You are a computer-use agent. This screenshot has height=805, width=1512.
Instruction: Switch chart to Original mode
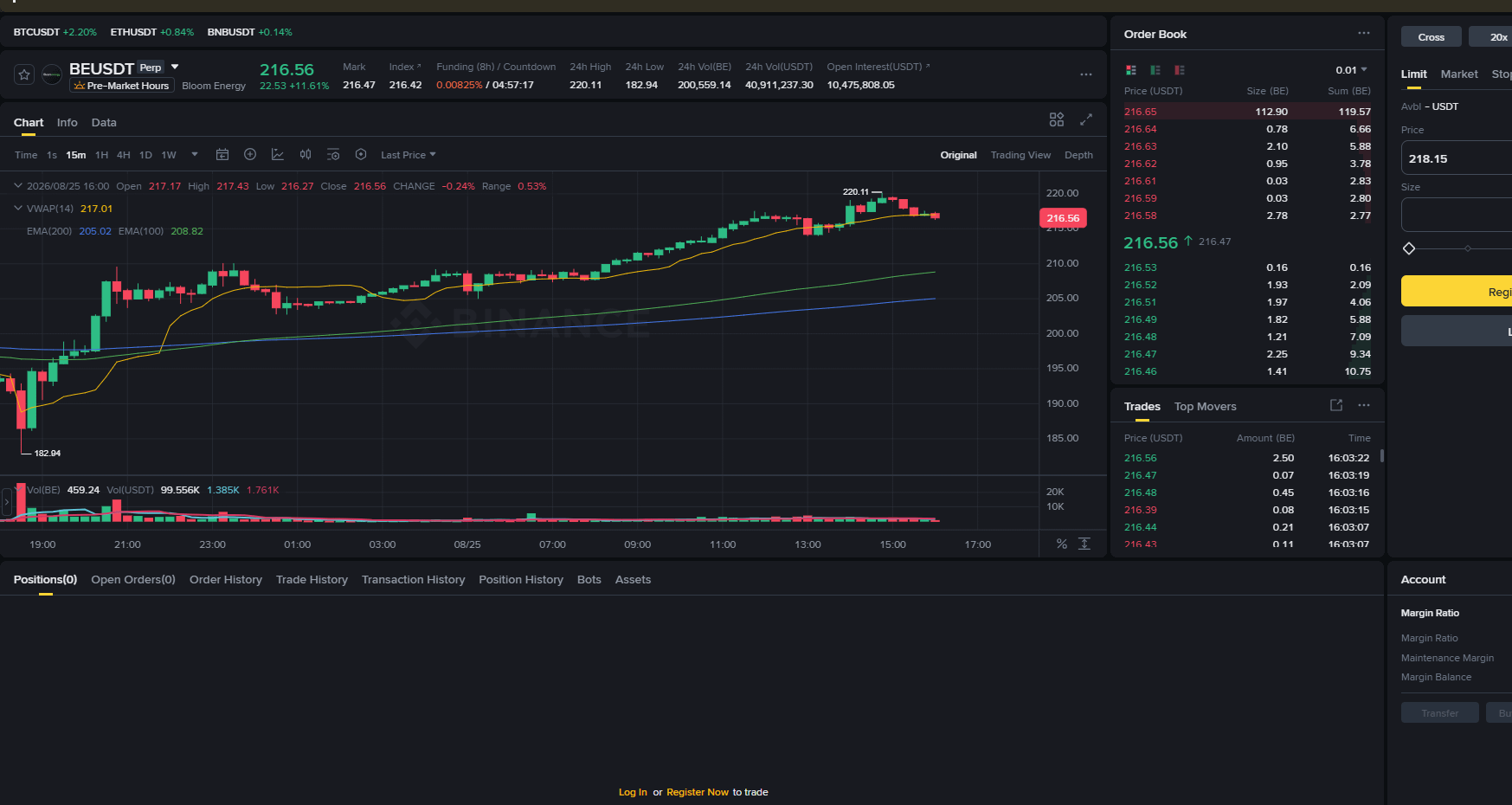click(959, 155)
